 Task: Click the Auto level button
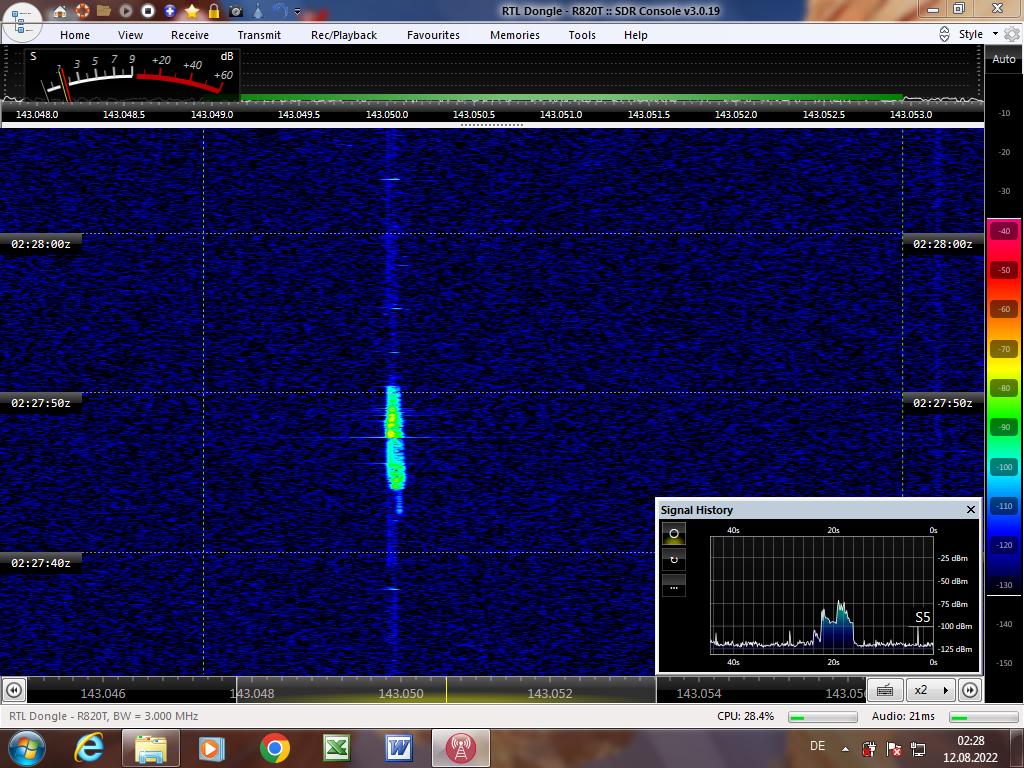point(1004,59)
